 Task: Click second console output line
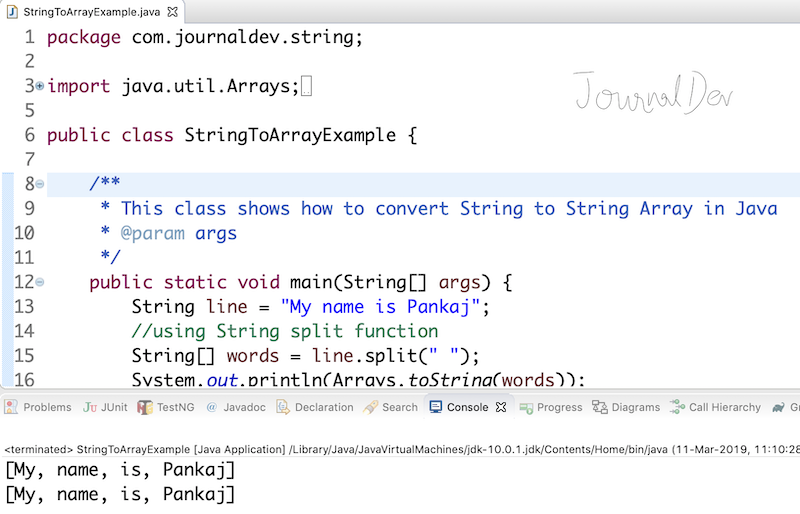(x=120, y=494)
